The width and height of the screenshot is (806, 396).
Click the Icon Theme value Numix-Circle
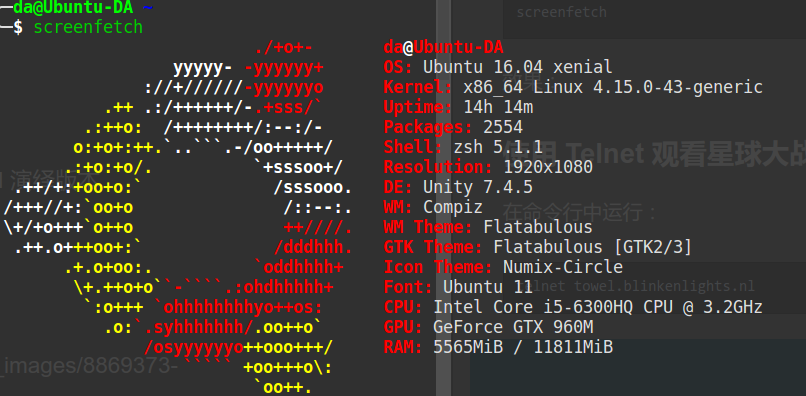click(x=563, y=267)
